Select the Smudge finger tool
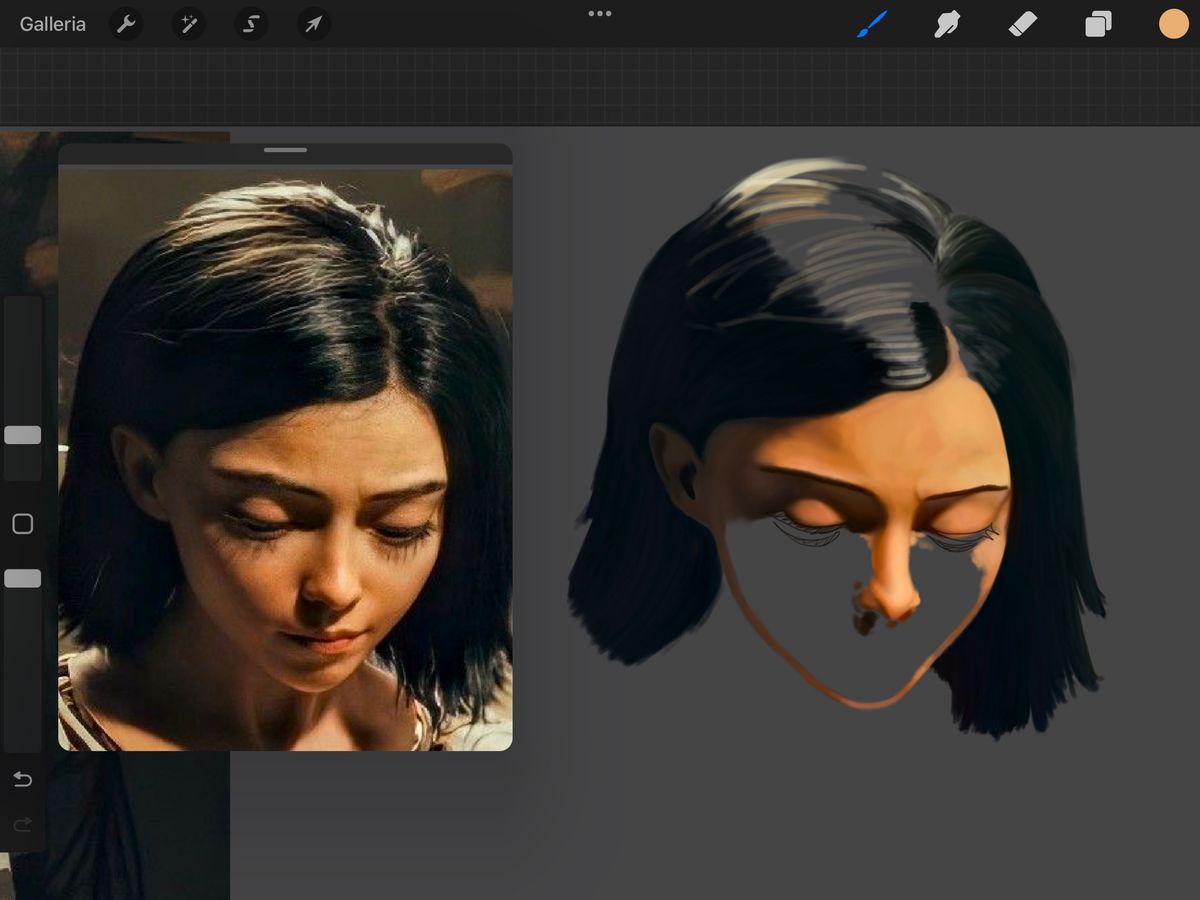This screenshot has width=1200, height=900. coord(947,24)
